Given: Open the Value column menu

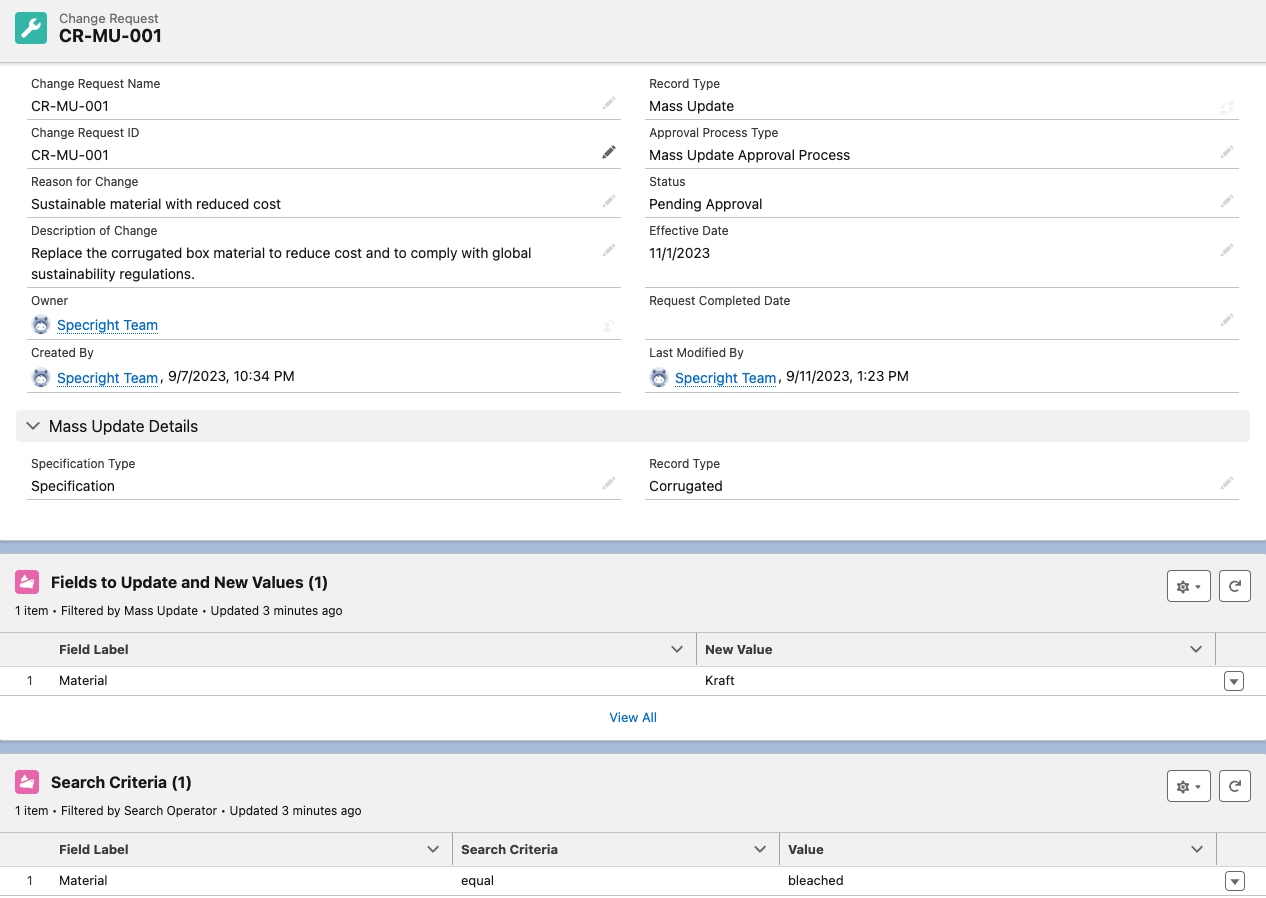Looking at the screenshot, I should [1197, 849].
